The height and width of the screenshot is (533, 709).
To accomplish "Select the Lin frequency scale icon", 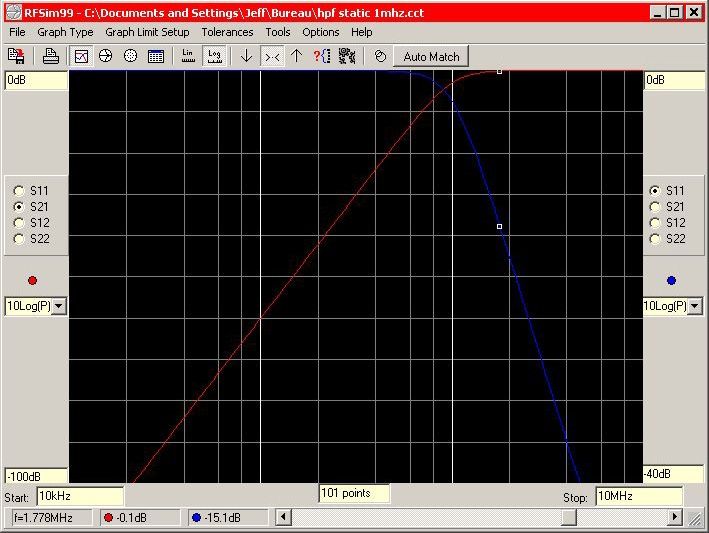I will pyautogui.click(x=188, y=56).
